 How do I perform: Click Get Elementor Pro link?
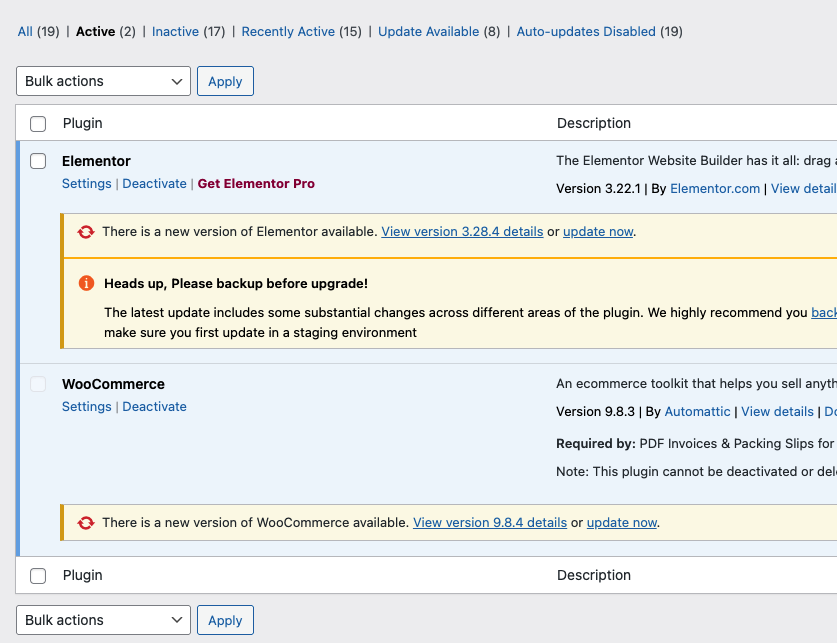(x=256, y=184)
